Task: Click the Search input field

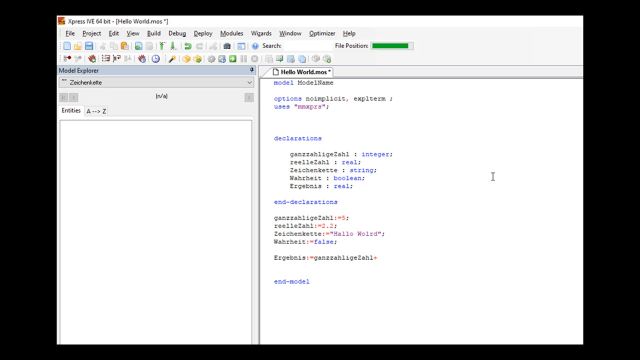Action: (x=306, y=46)
